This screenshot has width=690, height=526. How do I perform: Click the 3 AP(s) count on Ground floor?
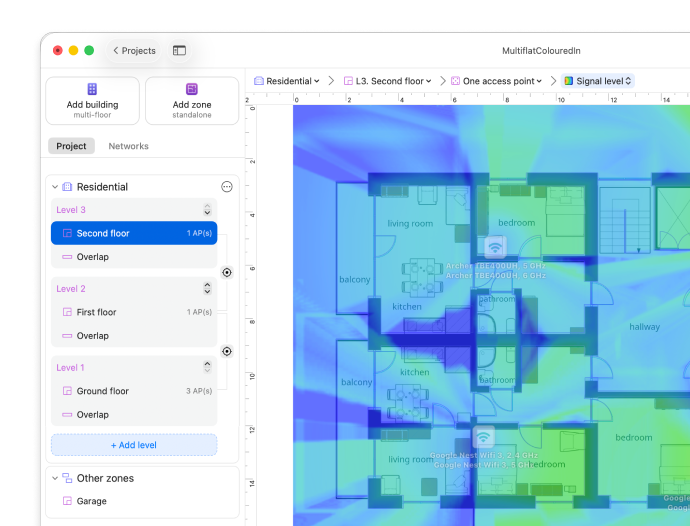coord(199,391)
